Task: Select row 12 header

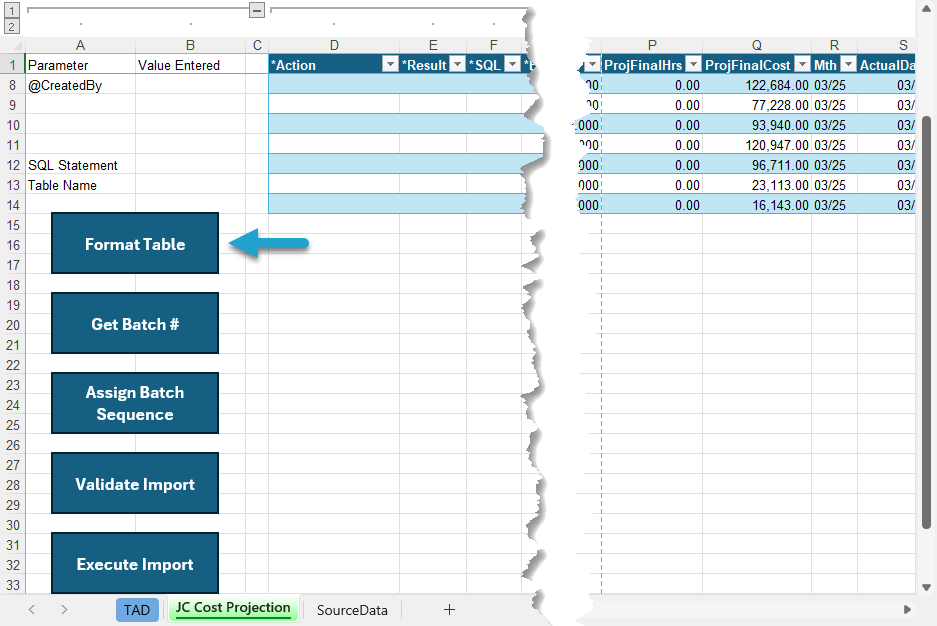Action: (13, 165)
